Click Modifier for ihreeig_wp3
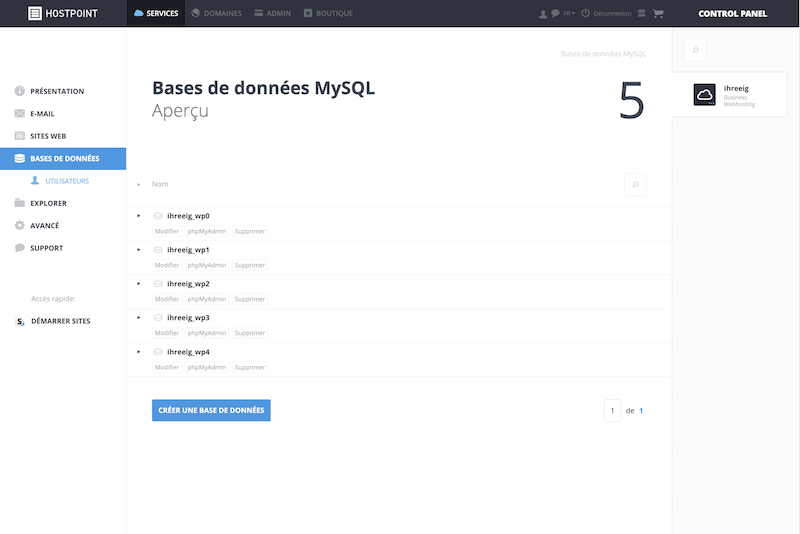Screen dimensions: 800x534 click(x=167, y=333)
